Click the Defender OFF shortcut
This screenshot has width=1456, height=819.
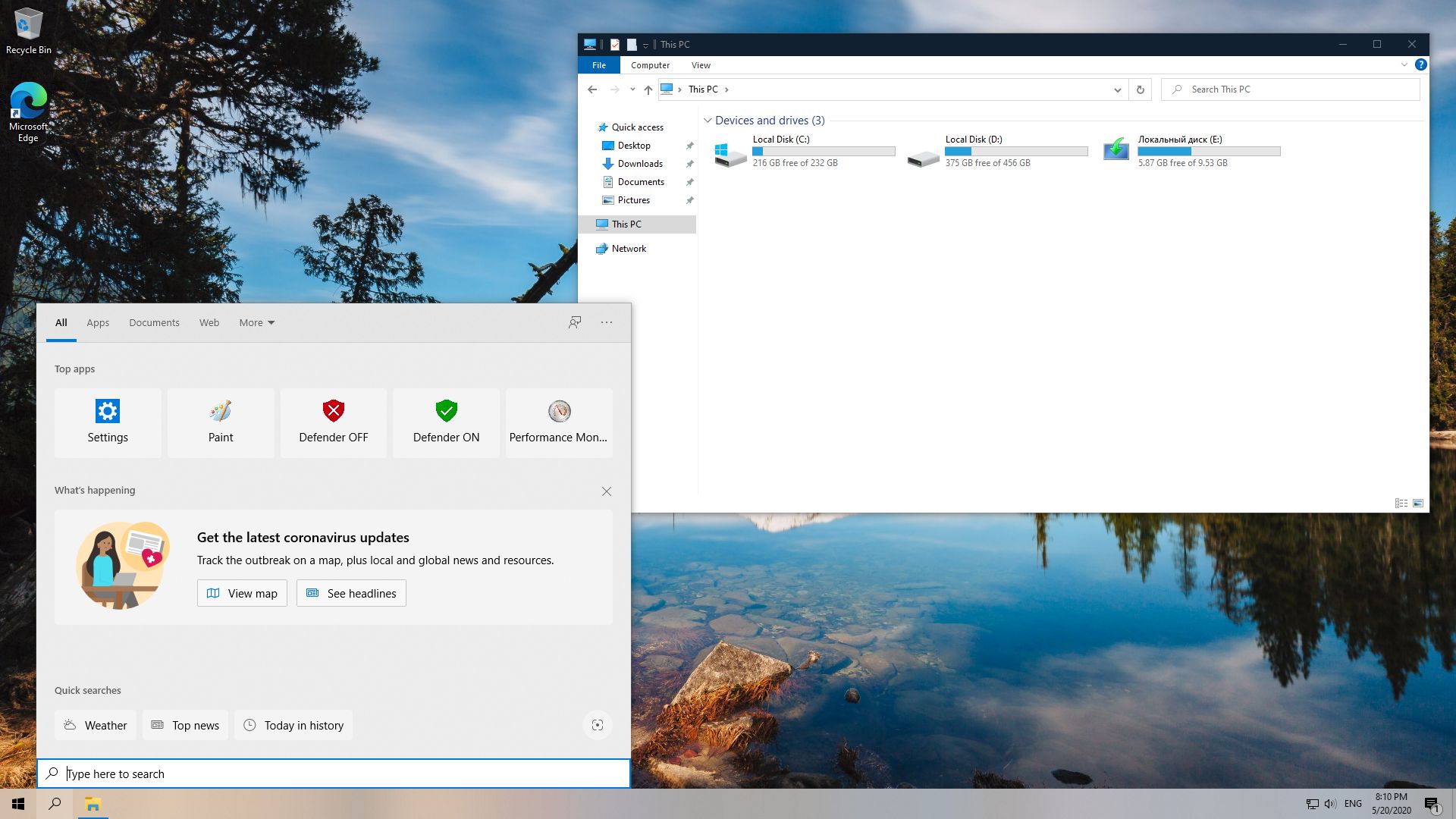pyautogui.click(x=333, y=422)
